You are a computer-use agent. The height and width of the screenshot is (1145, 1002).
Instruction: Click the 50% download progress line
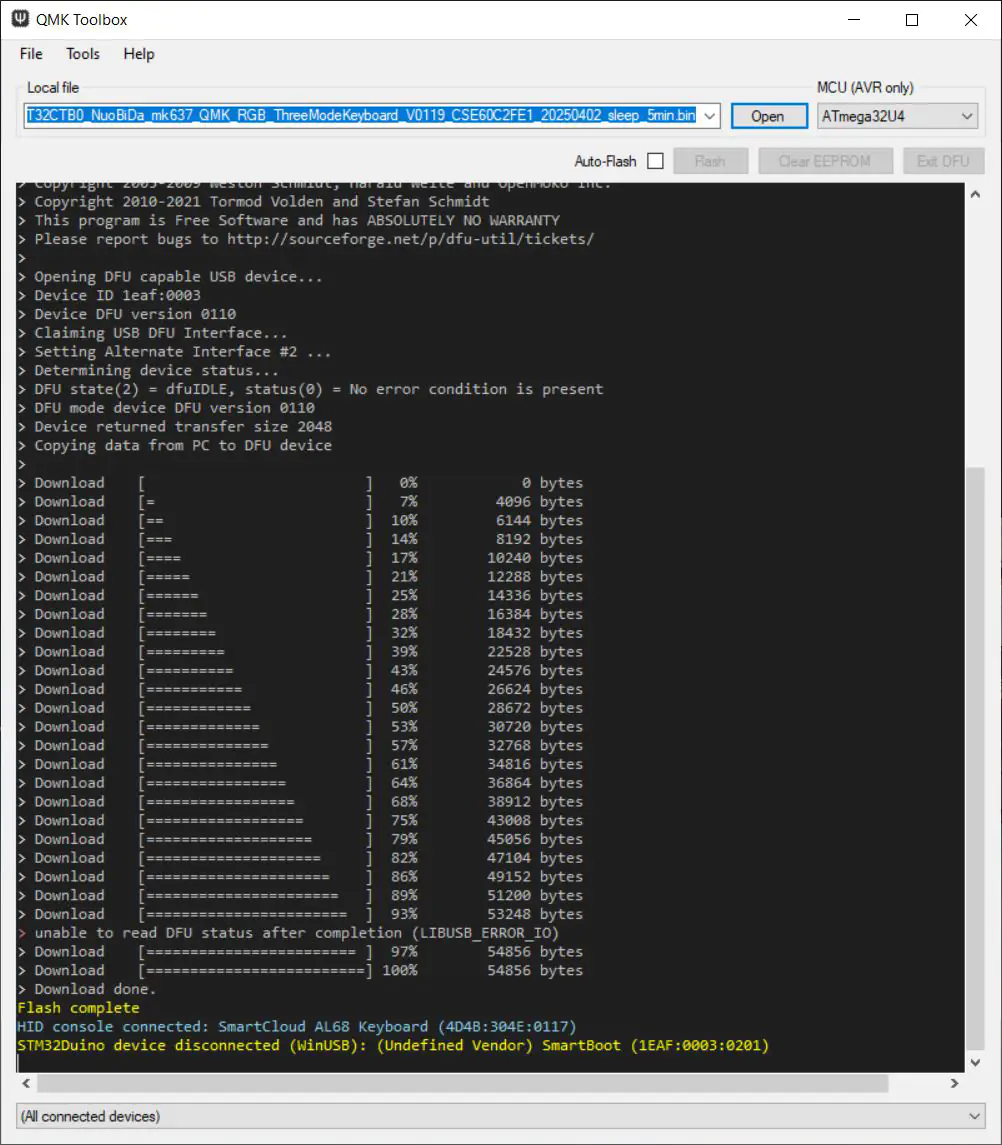(x=300, y=708)
